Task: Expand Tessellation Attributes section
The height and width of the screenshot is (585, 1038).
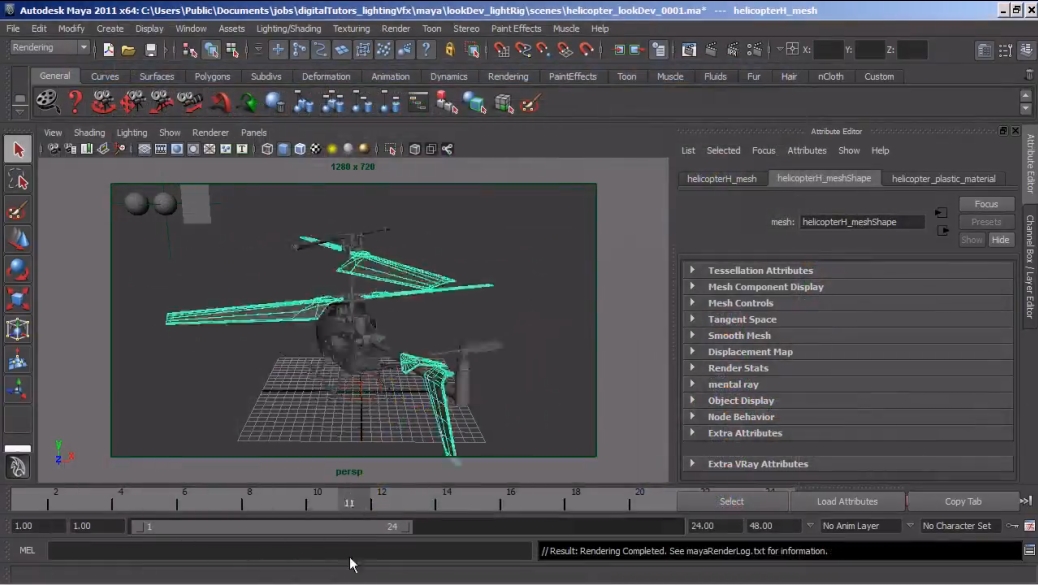Action: click(848, 270)
